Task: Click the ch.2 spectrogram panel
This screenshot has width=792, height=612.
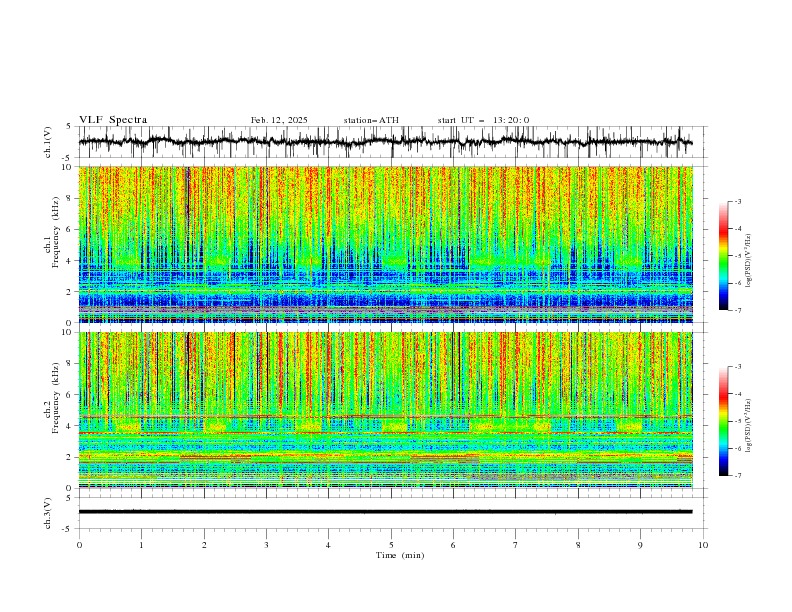Action: [x=385, y=410]
